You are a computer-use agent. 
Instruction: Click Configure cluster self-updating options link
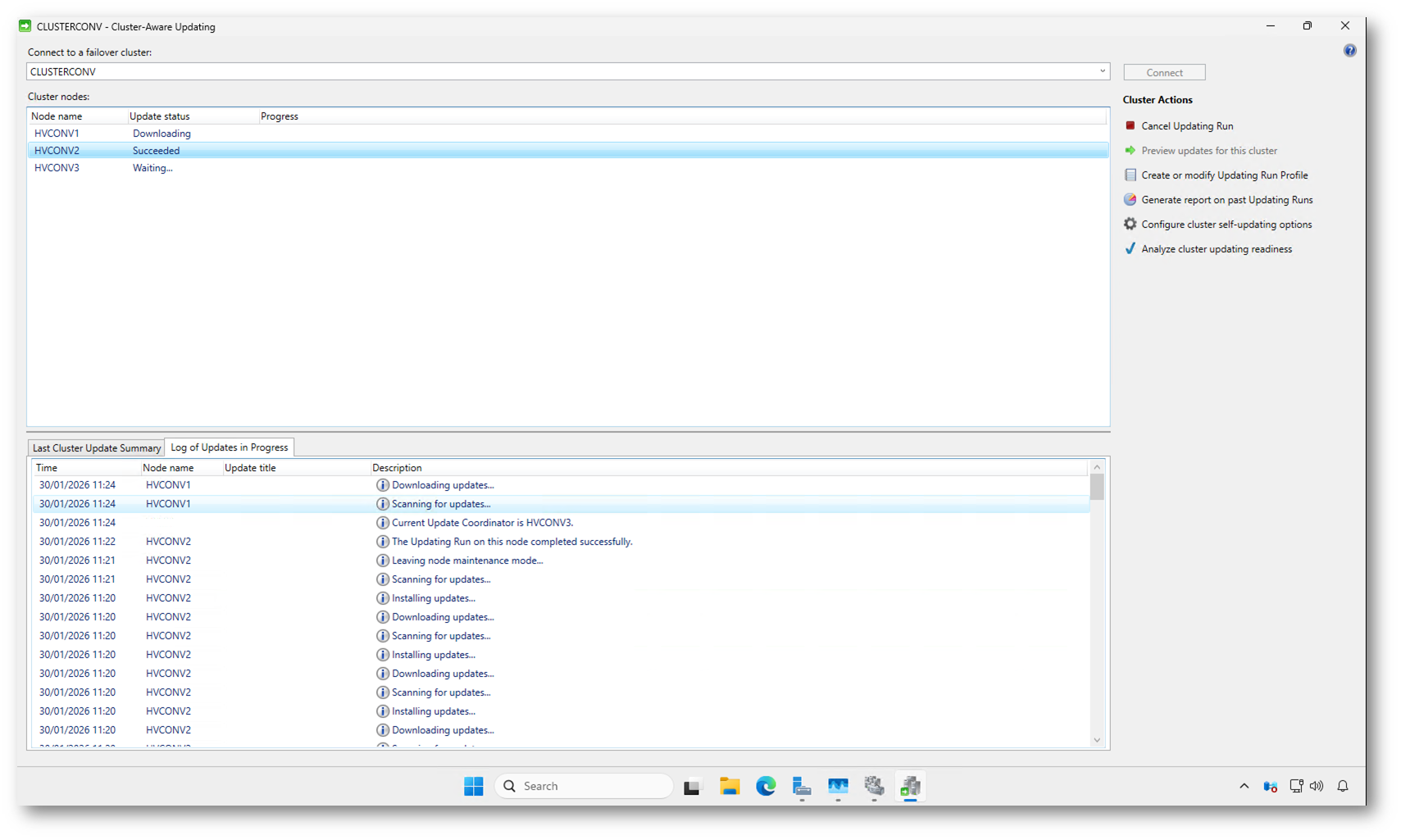click(1226, 225)
